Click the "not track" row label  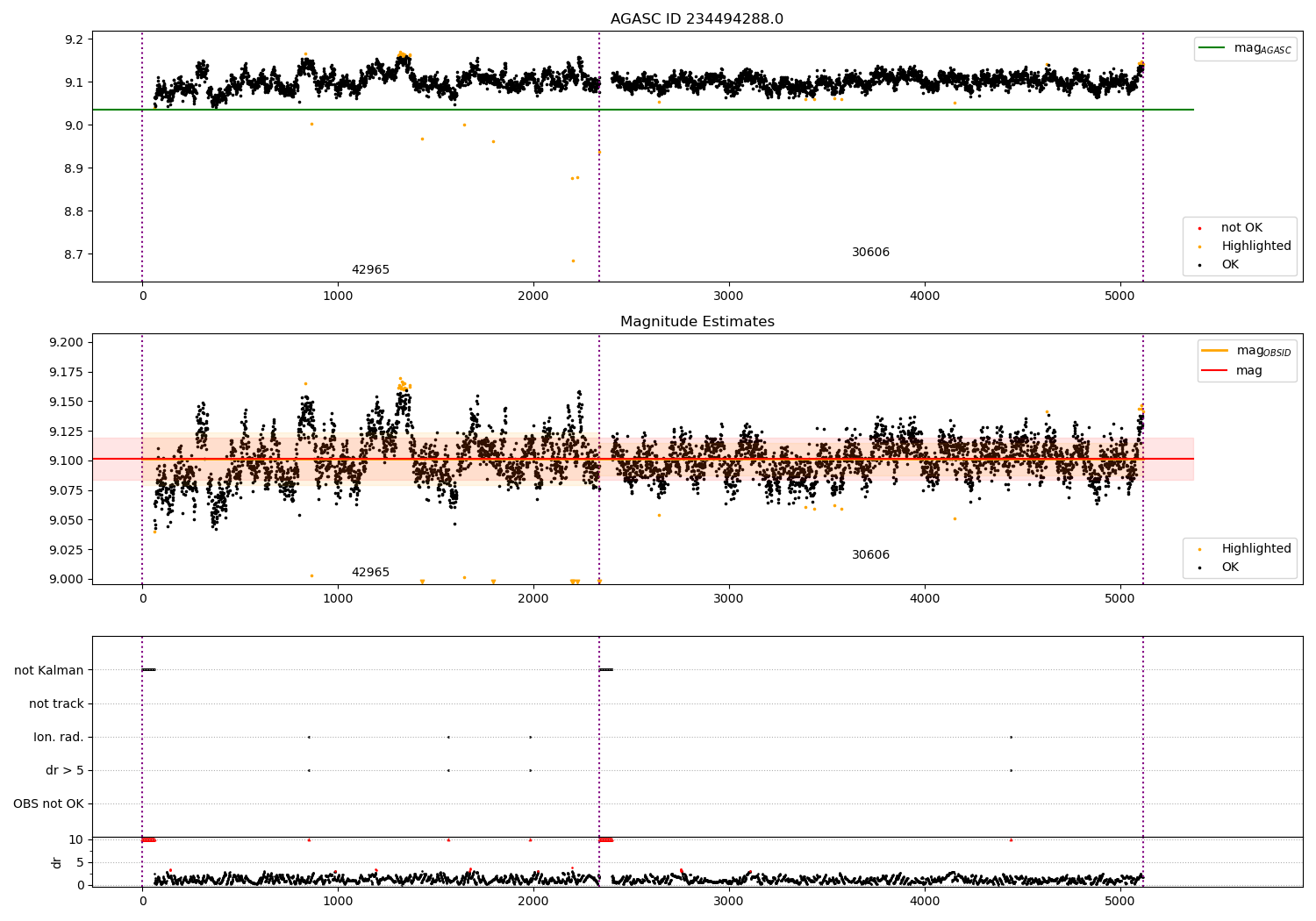coord(56,703)
